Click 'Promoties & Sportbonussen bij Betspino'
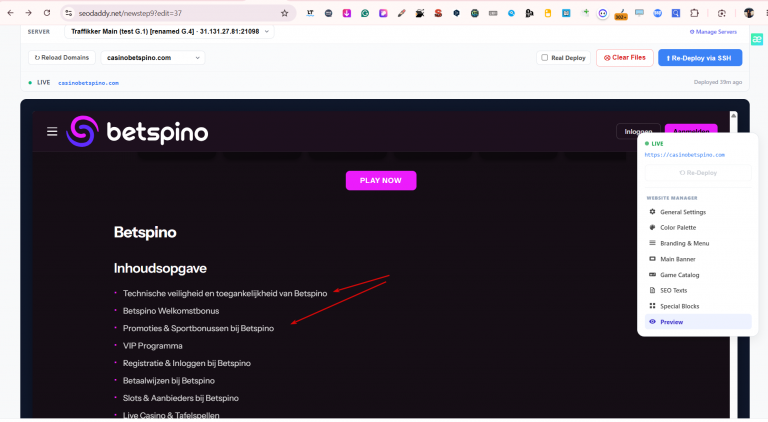The height and width of the screenshot is (422, 768). [x=198, y=328]
